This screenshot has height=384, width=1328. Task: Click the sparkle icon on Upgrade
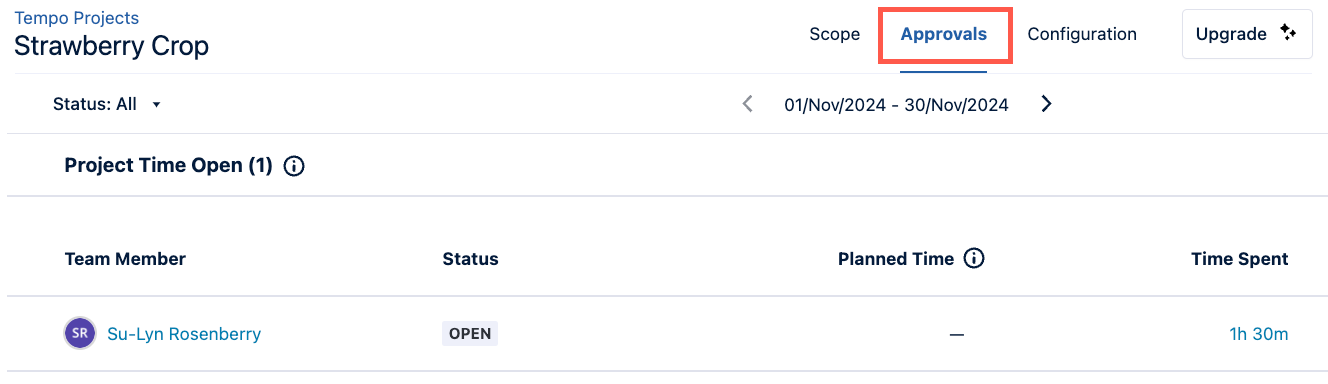1288,34
